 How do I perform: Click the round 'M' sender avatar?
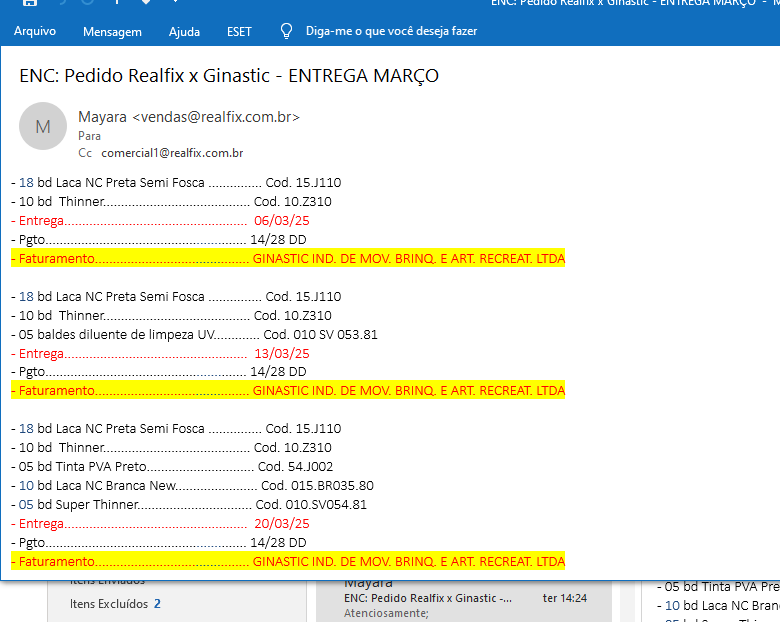point(43,127)
